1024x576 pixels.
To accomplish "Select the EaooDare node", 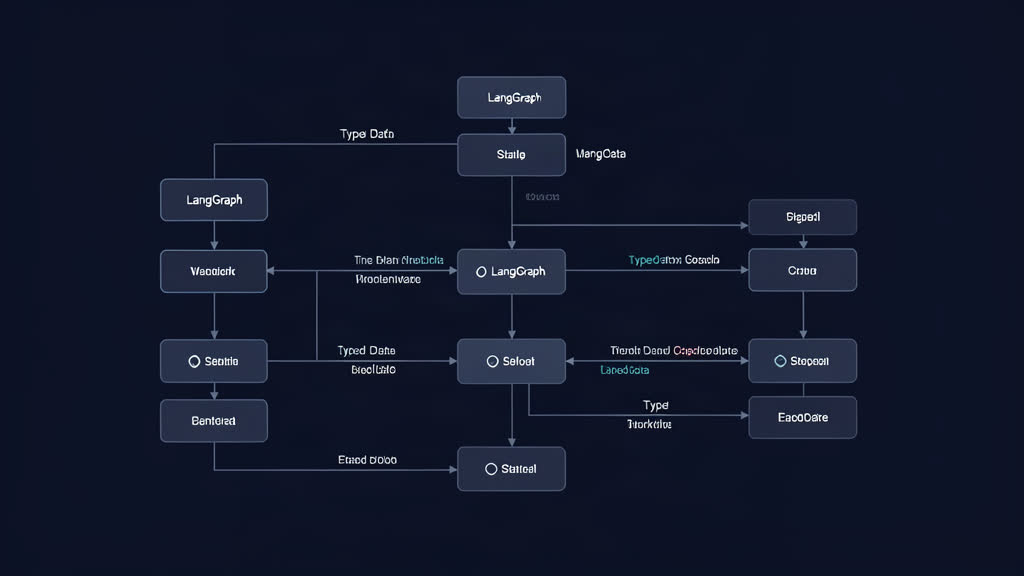I will (x=803, y=417).
